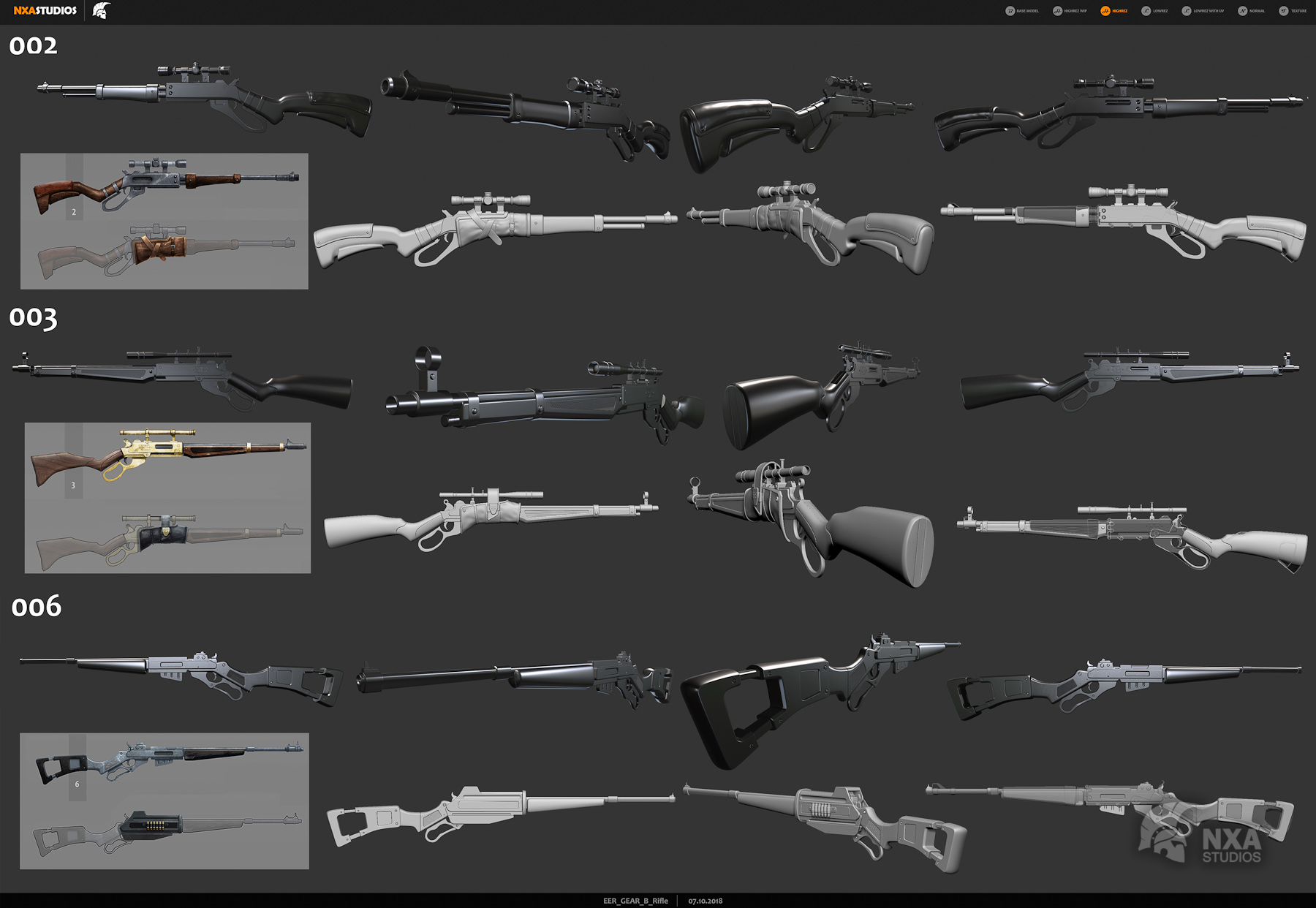This screenshot has height=908, width=1316.
Task: Open the Highrez WIP view icon
Action: [1058, 11]
